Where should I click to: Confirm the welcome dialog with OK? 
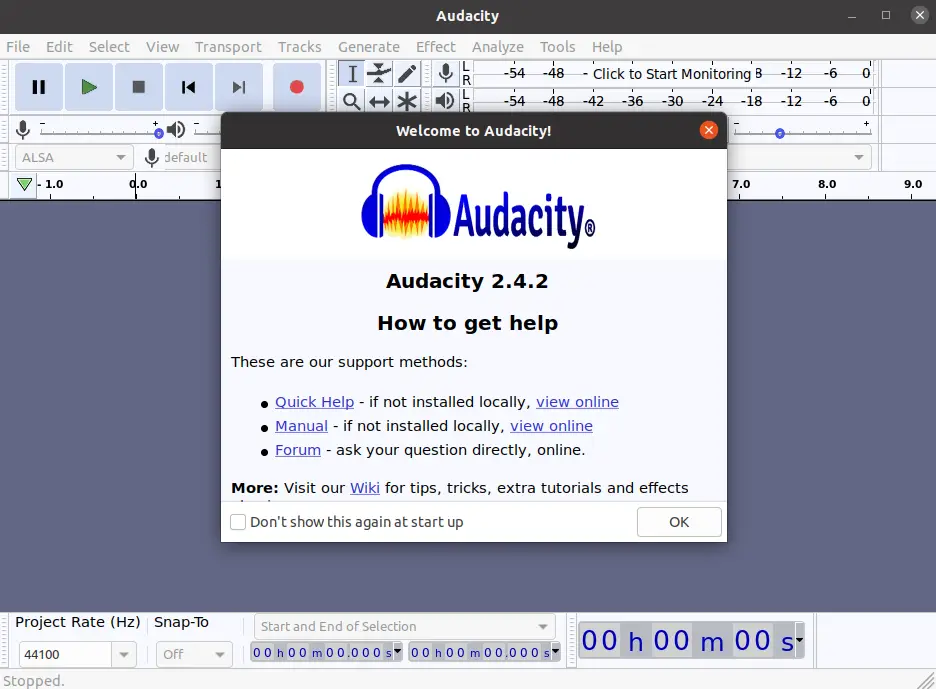pos(679,522)
